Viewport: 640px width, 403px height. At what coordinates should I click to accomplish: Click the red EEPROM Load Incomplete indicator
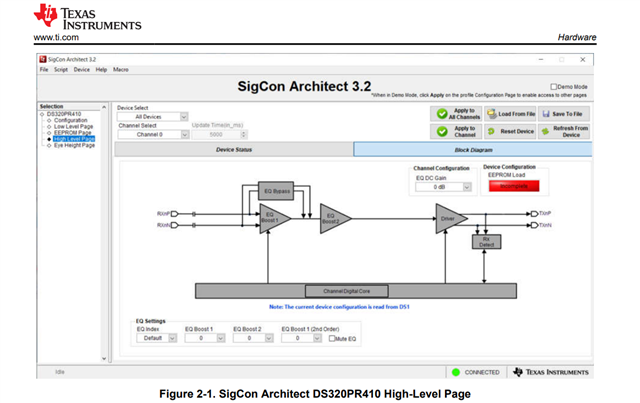(x=514, y=186)
